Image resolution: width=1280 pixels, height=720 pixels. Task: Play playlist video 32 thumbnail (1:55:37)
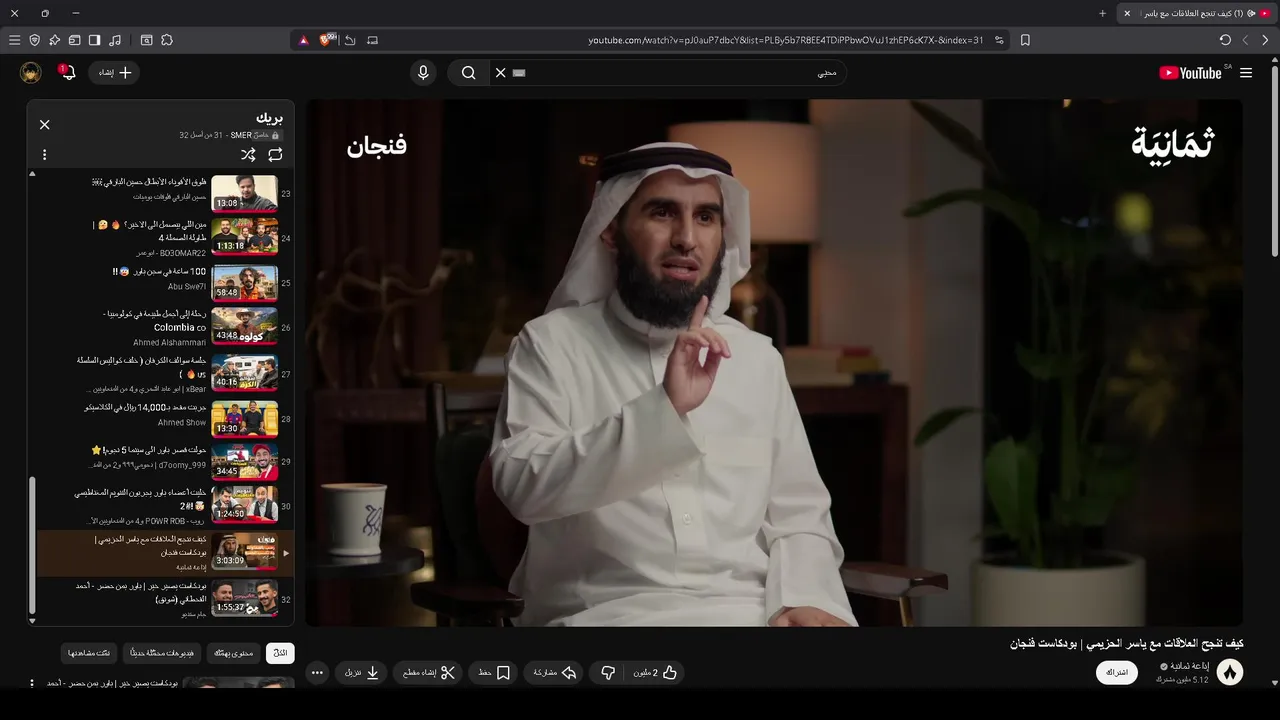[x=244, y=598]
